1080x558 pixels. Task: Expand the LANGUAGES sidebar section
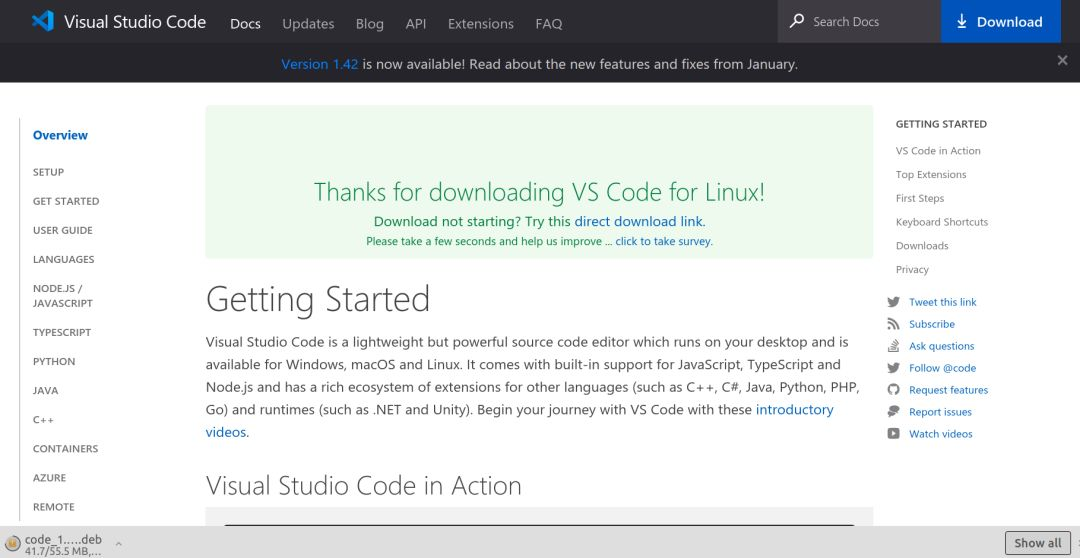coord(63,259)
